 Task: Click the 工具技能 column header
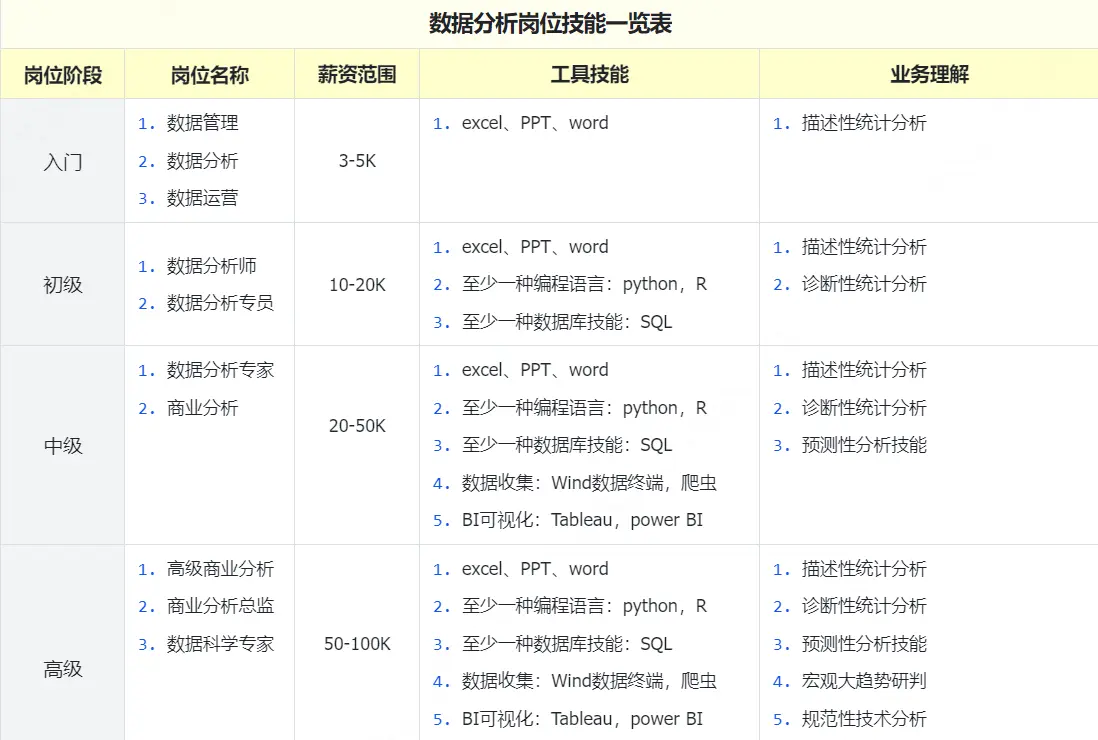click(x=589, y=75)
